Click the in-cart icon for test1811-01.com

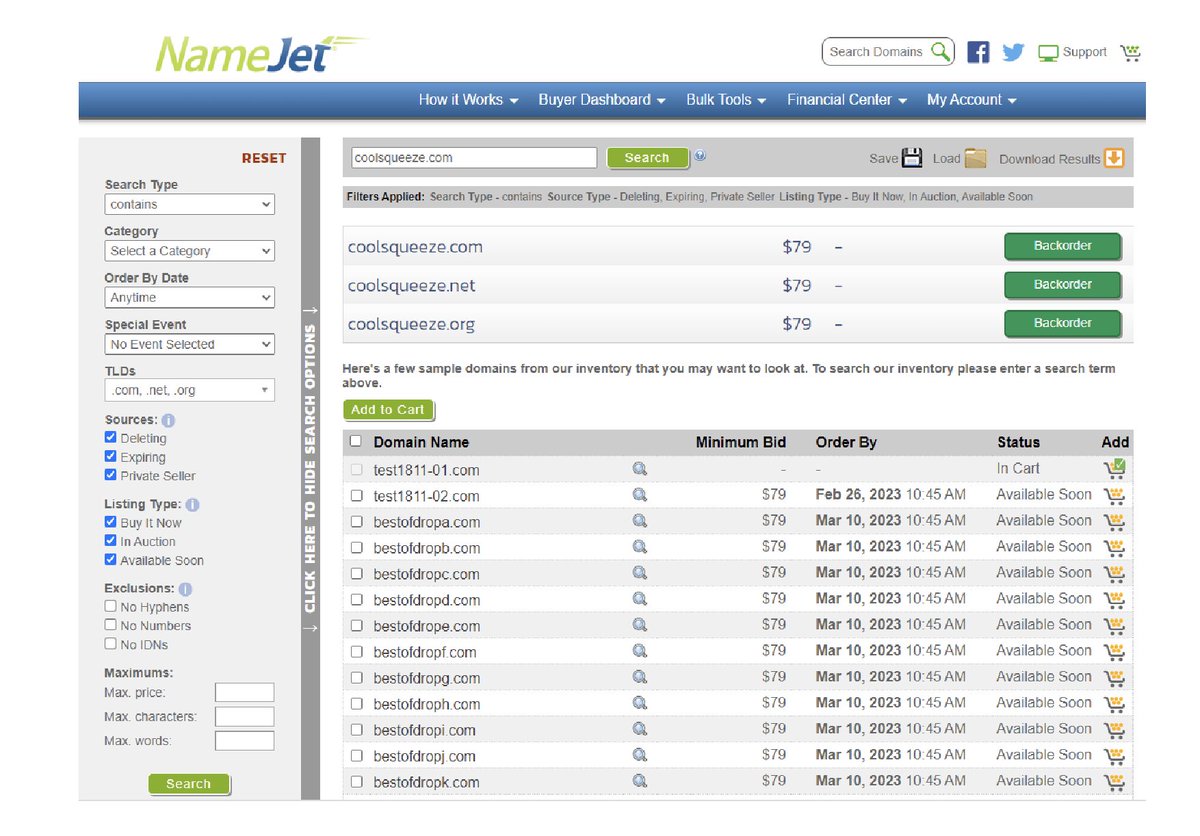[x=1114, y=468]
